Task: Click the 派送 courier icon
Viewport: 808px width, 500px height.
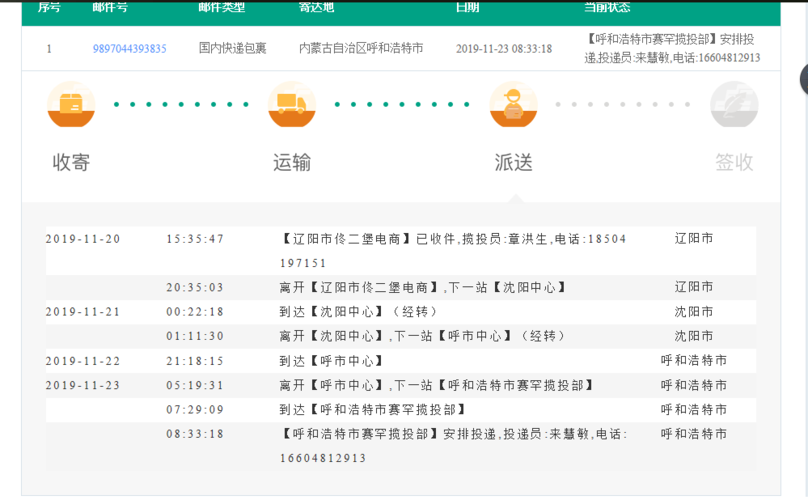Action: click(x=513, y=104)
